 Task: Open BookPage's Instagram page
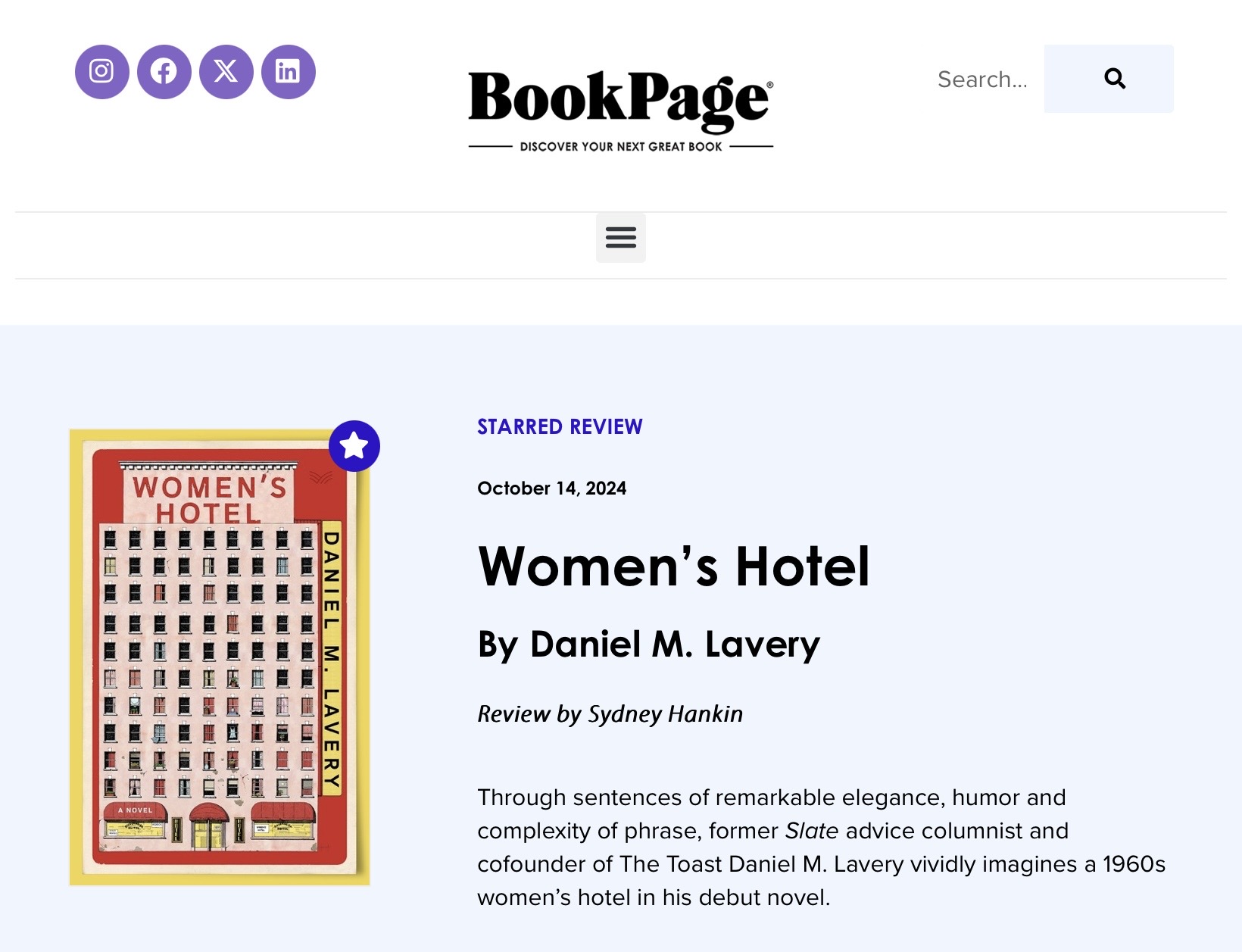pyautogui.click(x=101, y=72)
